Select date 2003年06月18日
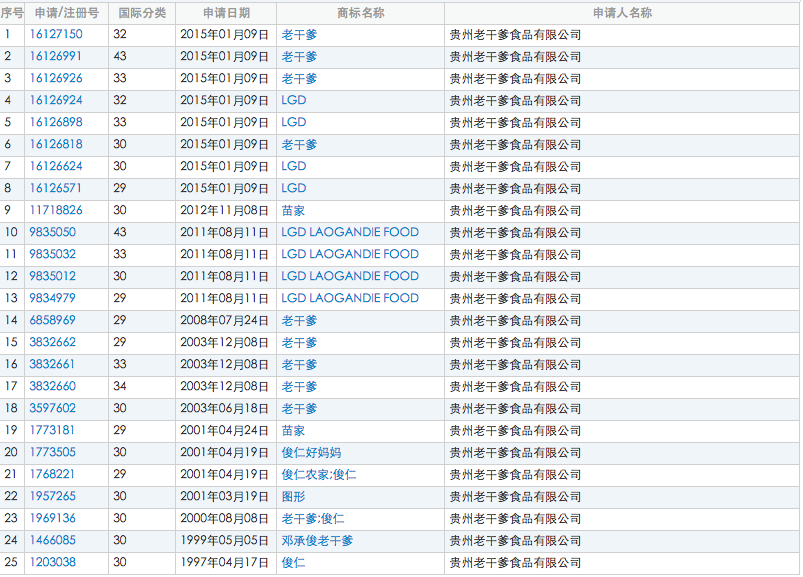 tap(225, 409)
